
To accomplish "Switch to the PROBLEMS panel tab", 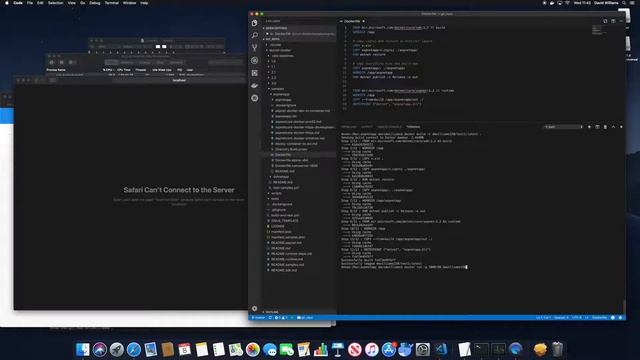I will 349,127.
